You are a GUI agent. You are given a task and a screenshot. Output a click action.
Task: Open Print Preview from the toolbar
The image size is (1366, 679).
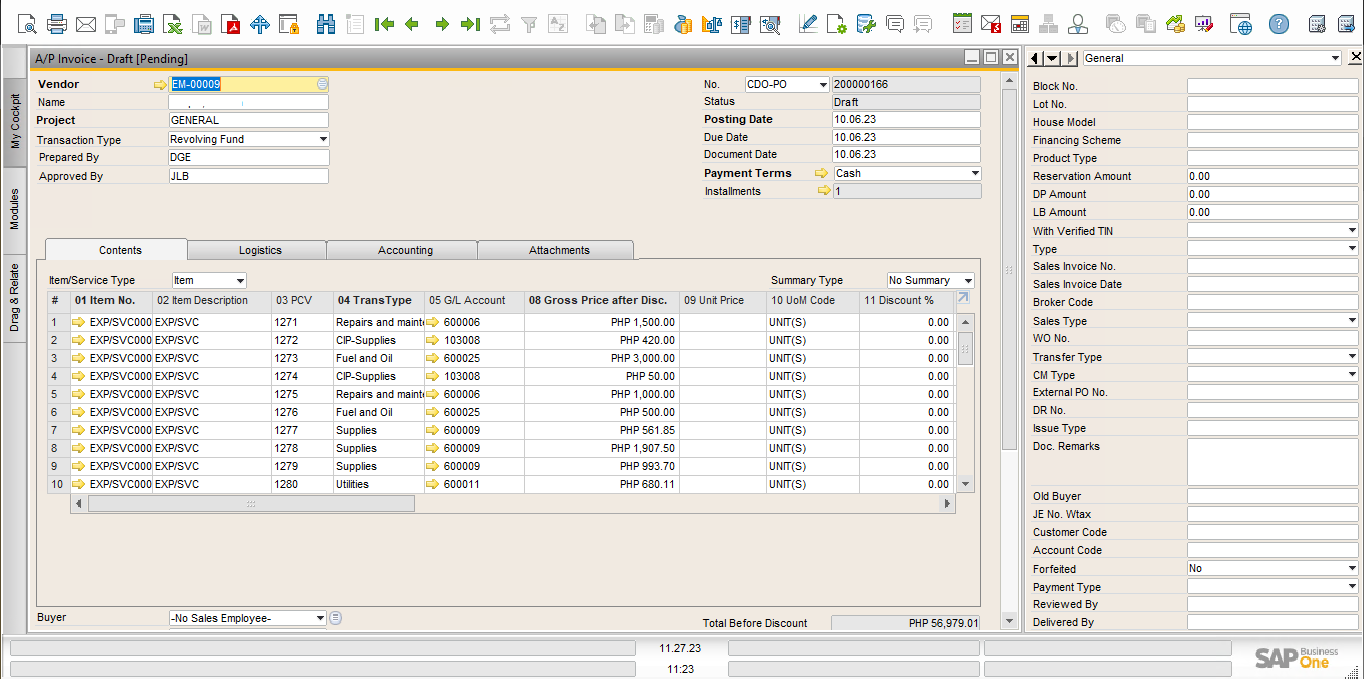[x=27, y=24]
